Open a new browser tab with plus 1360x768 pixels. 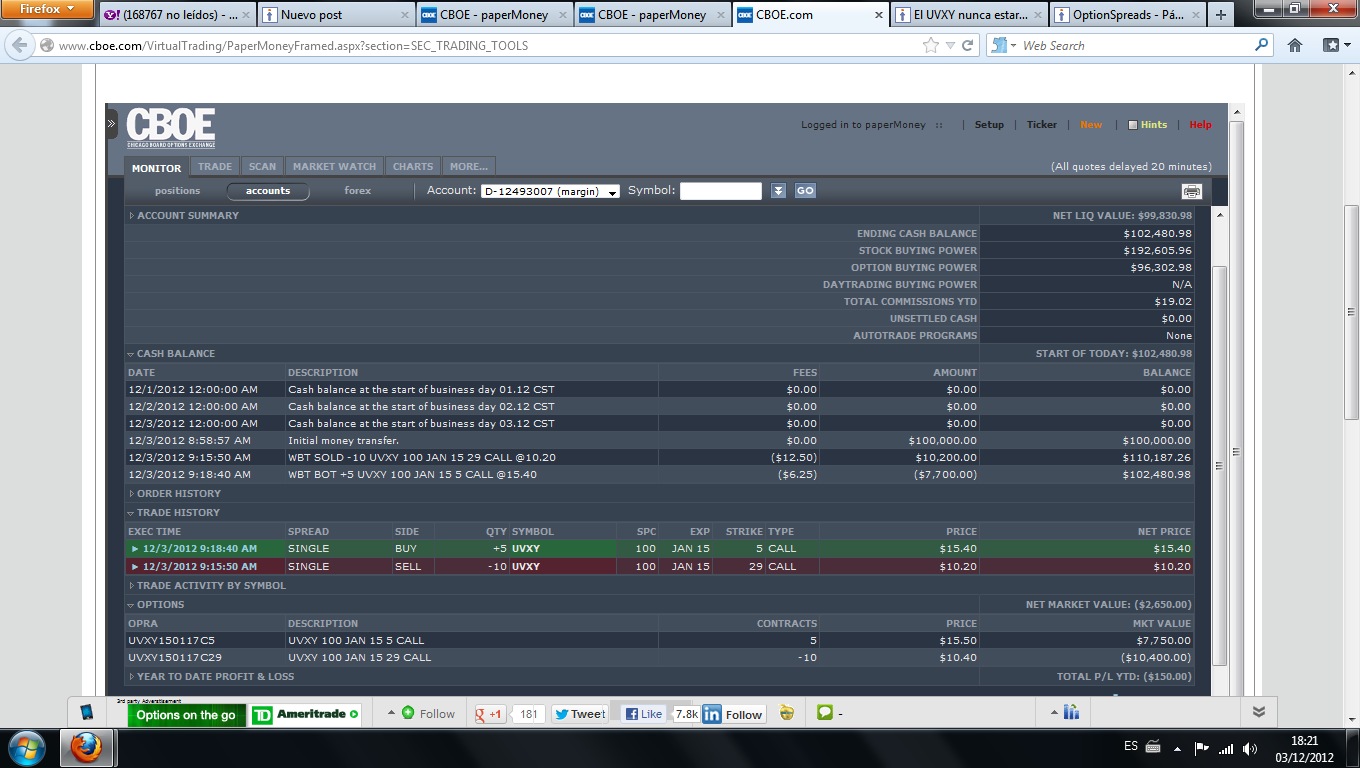(1220, 15)
